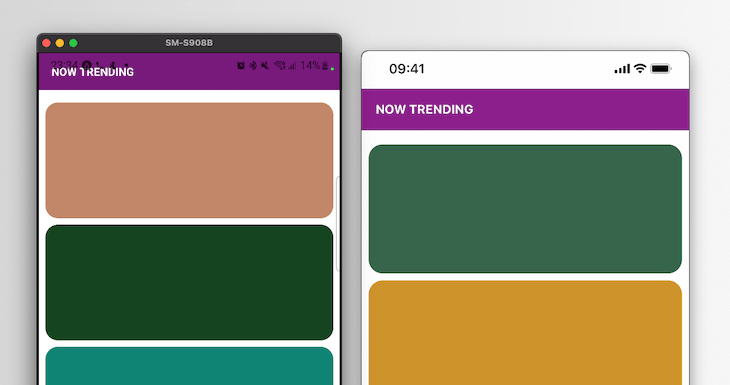Click the iOS Wi-Fi status icon
Image resolution: width=730 pixels, height=385 pixels.
point(641,68)
